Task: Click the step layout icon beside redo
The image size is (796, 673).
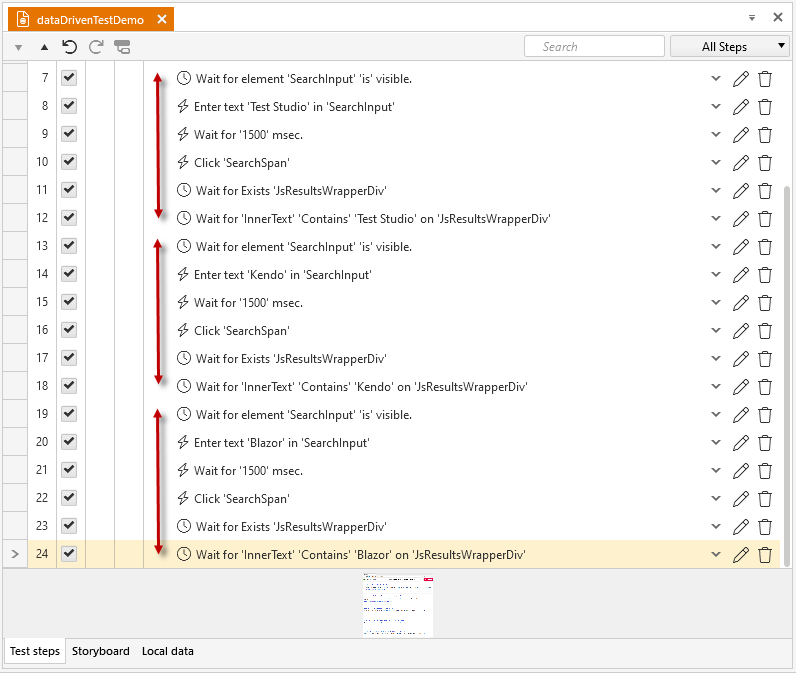Action: (122, 47)
